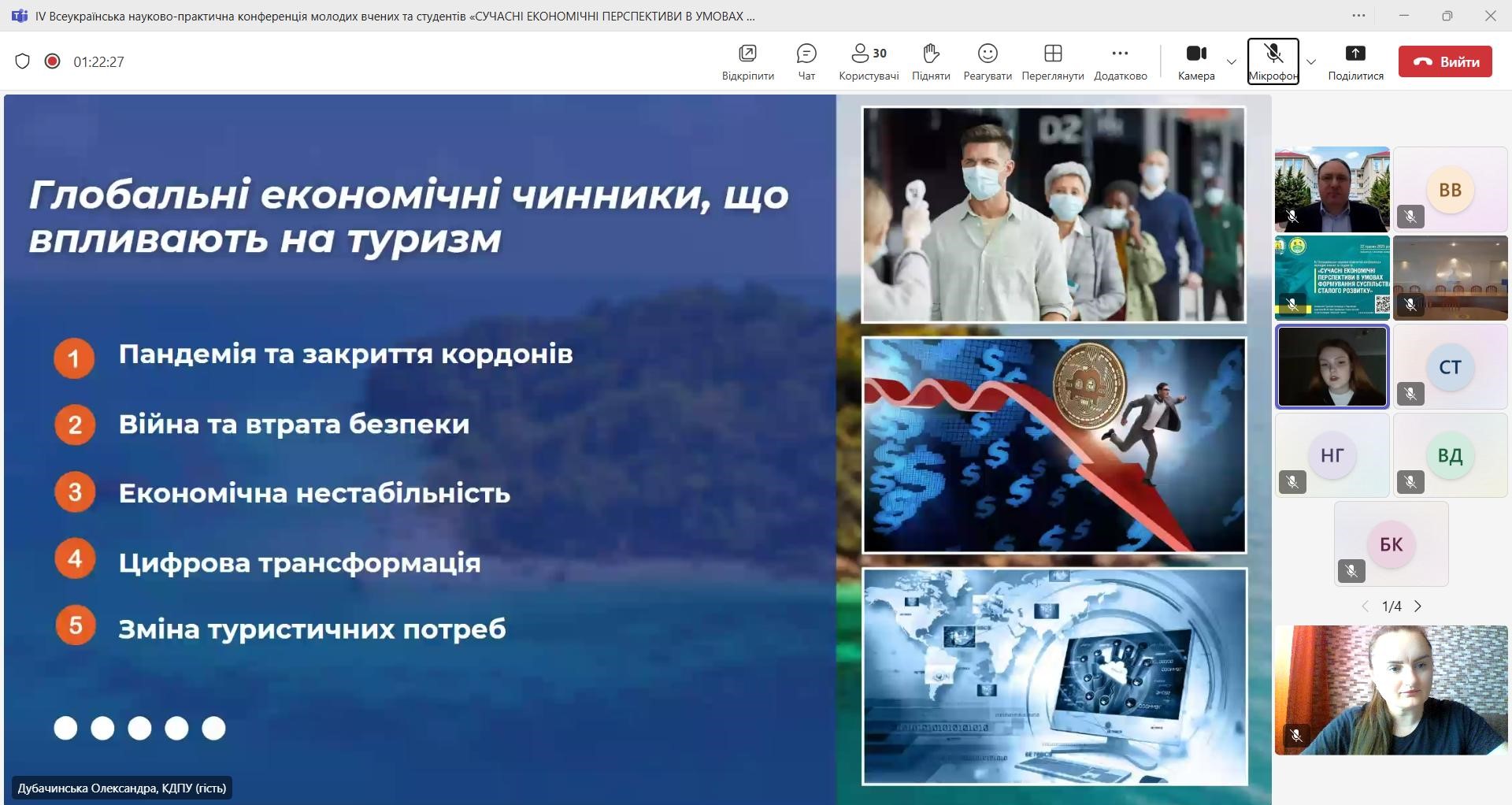
Task: Expand the camera options dropdown arrow
Action: click(1232, 62)
